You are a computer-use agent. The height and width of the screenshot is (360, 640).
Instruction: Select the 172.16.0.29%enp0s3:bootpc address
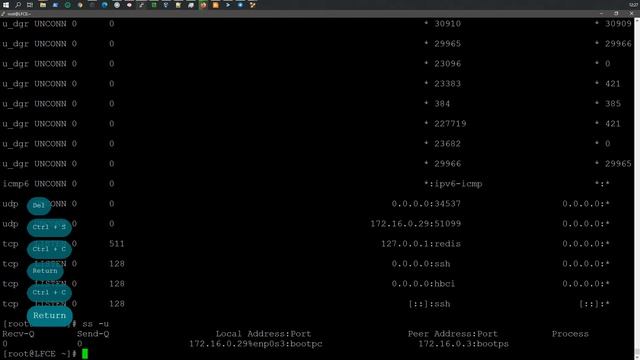tap(256, 344)
